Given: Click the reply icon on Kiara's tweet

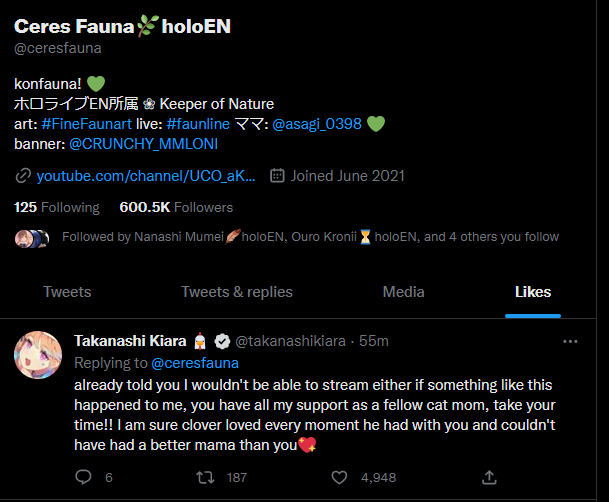Looking at the screenshot, I should [x=84, y=477].
